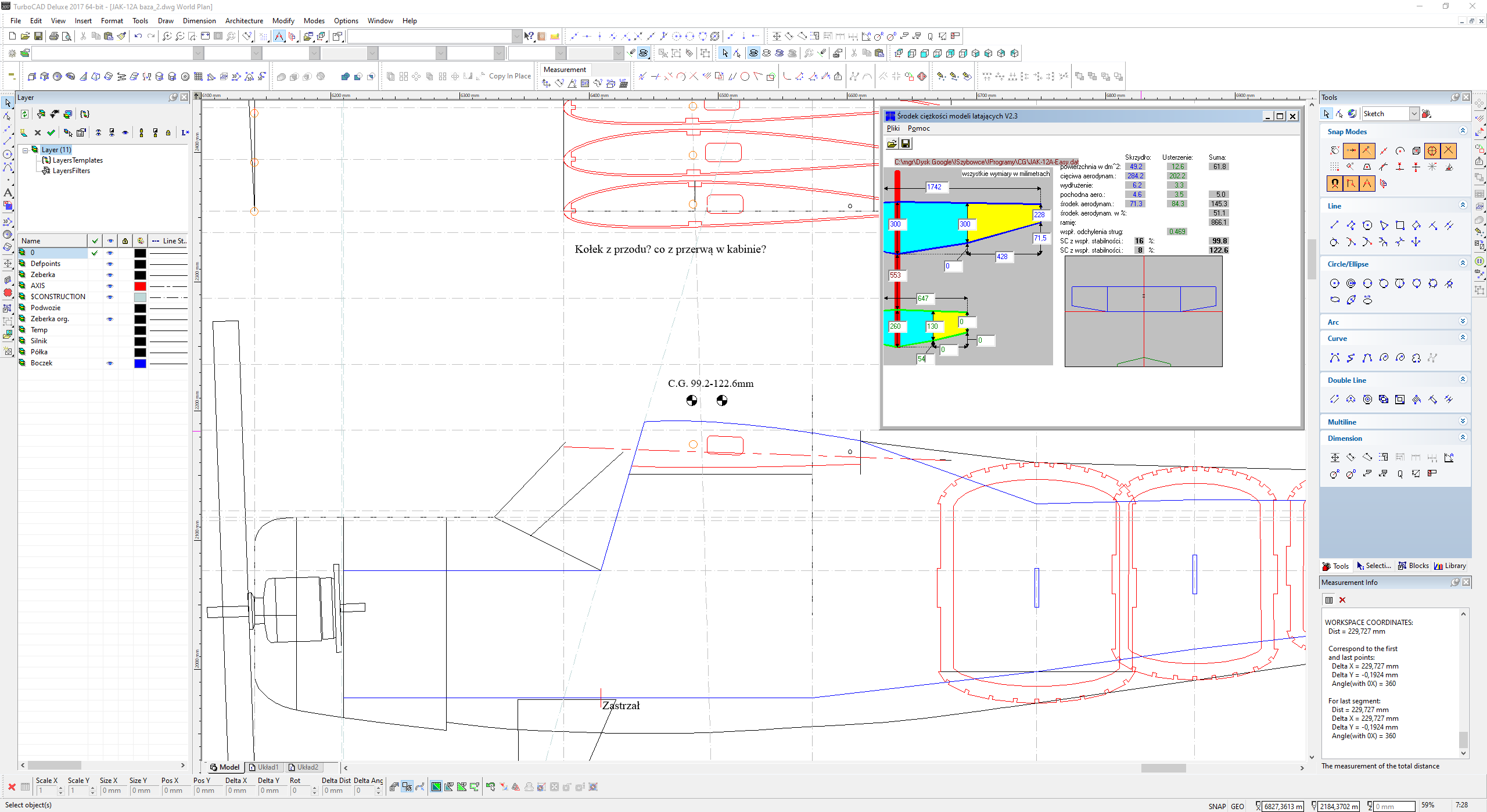This screenshot has width=1487, height=812.
Task: Delete layer using the X icon
Action: (x=38, y=133)
